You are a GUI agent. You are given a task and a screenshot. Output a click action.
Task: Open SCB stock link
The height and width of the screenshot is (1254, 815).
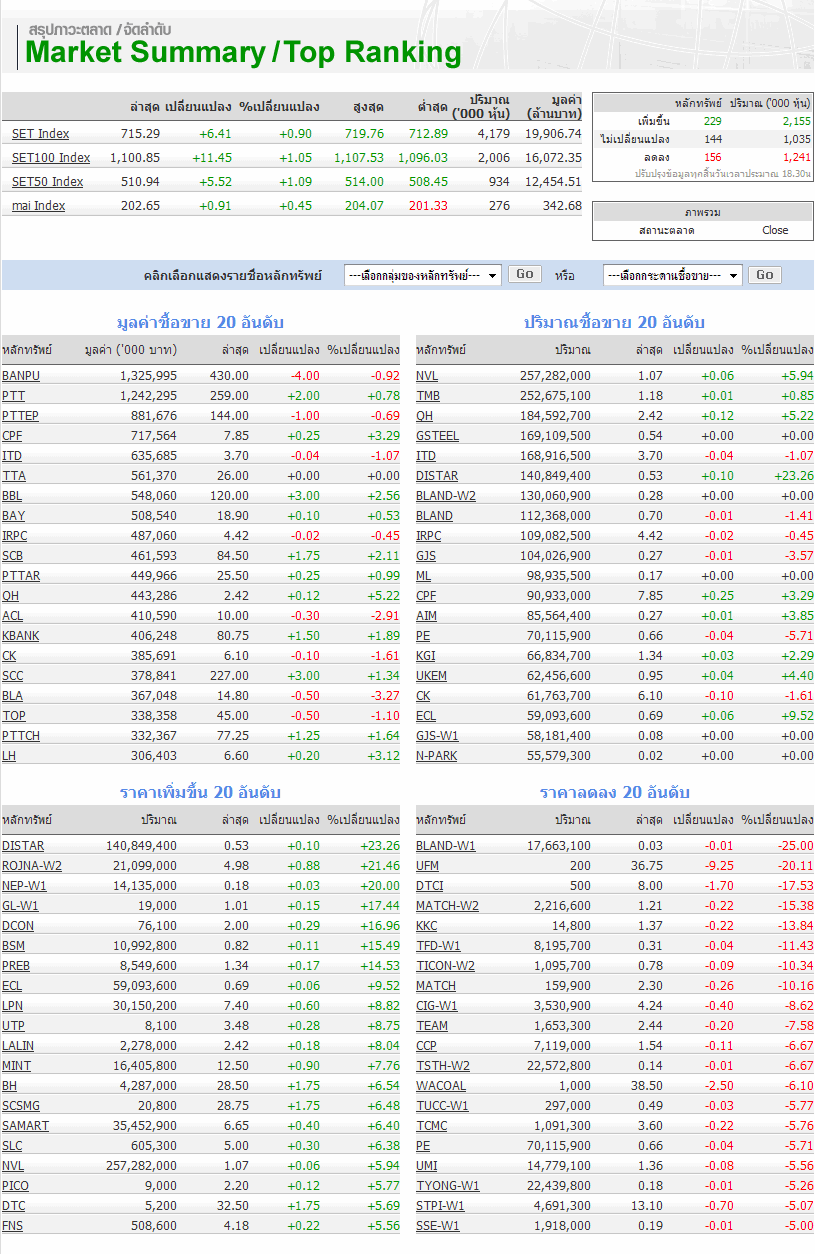pos(13,556)
